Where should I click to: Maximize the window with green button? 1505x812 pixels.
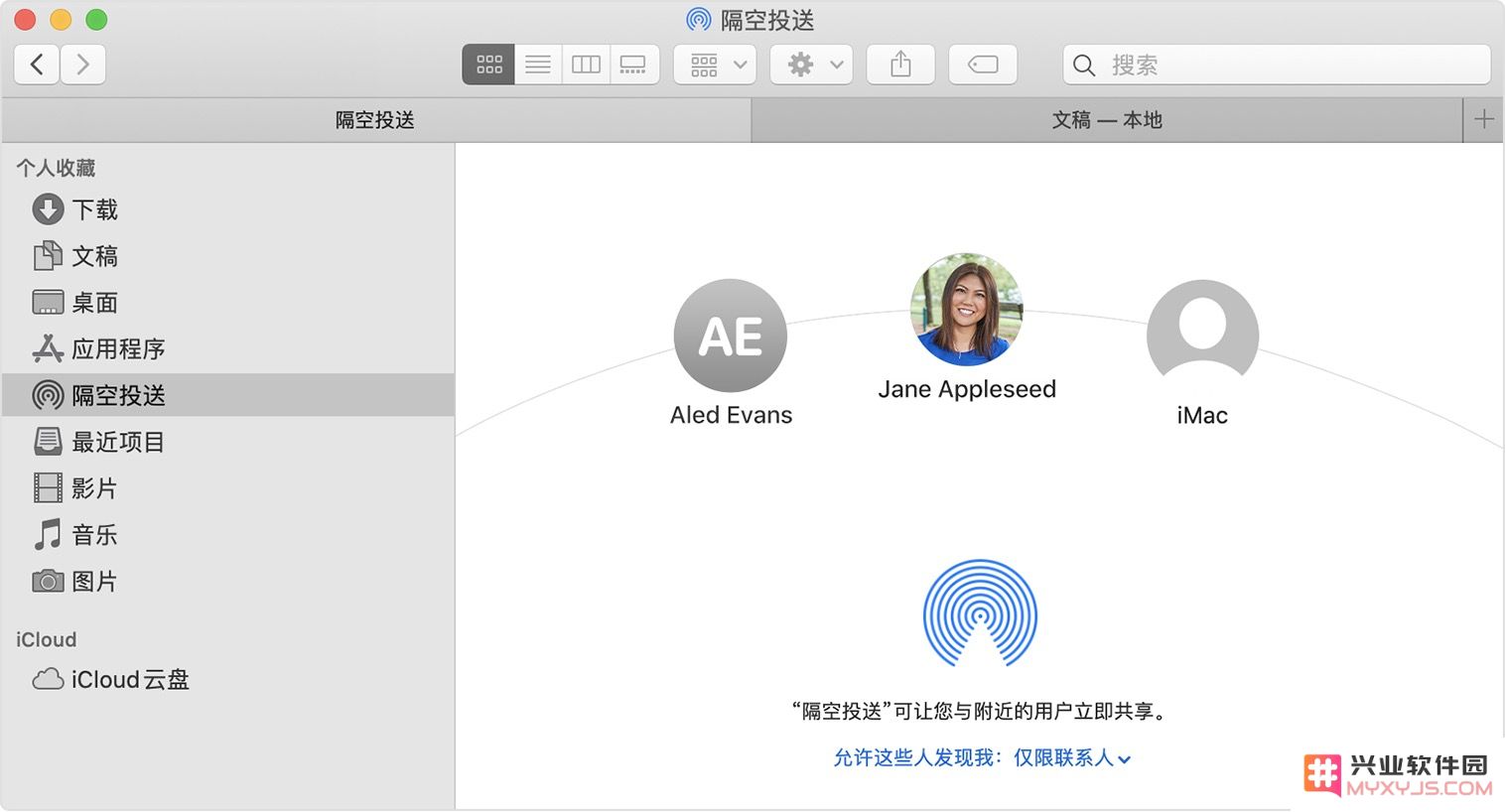[96, 19]
